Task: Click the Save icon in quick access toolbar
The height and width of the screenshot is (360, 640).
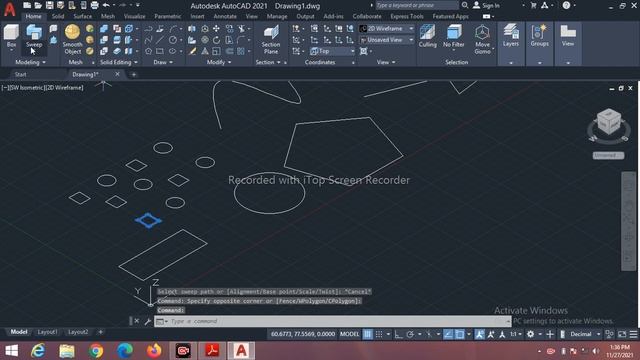Action: pyautogui.click(x=49, y=5)
